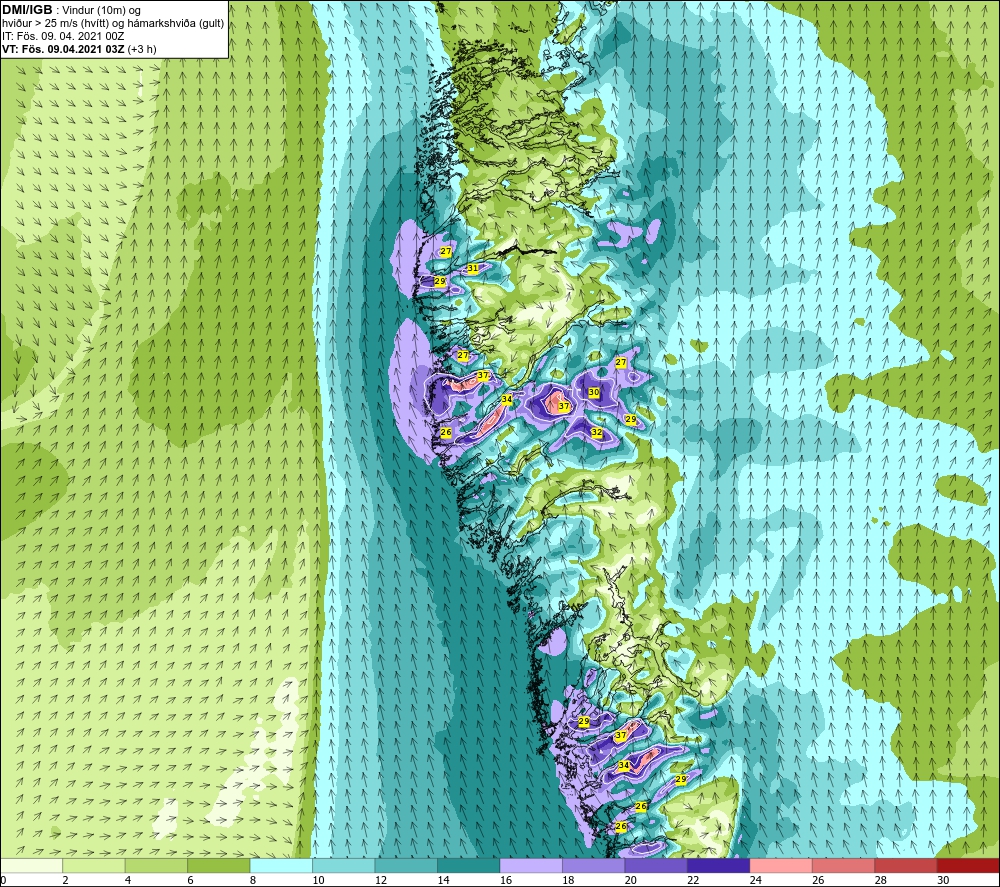Click the 18–20 m/s light purple legend swatch
The image size is (1000, 887).
click(x=594, y=866)
